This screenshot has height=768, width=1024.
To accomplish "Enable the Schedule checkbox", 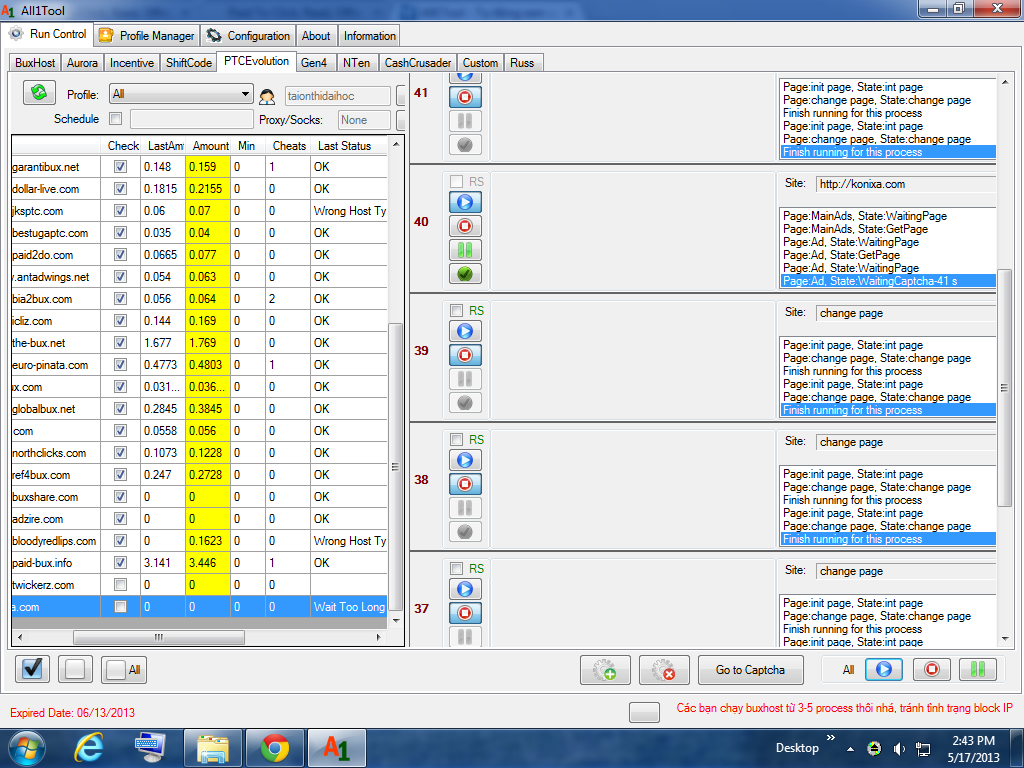I will point(115,119).
